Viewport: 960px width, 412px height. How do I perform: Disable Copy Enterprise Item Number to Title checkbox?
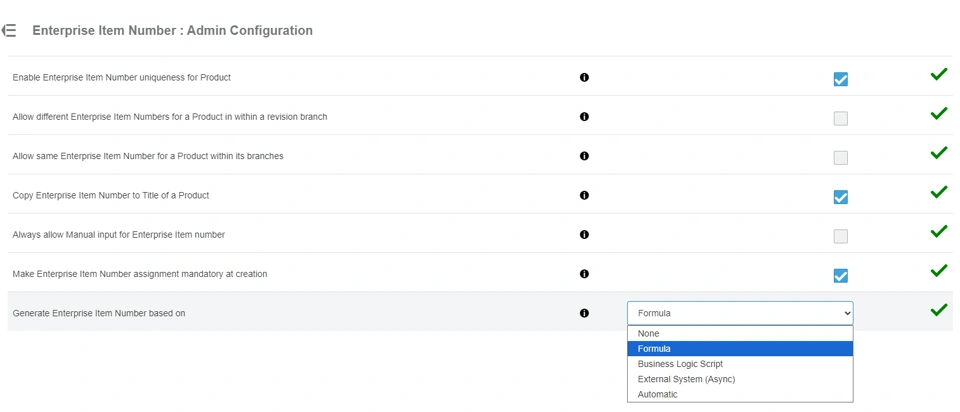pyautogui.click(x=840, y=197)
